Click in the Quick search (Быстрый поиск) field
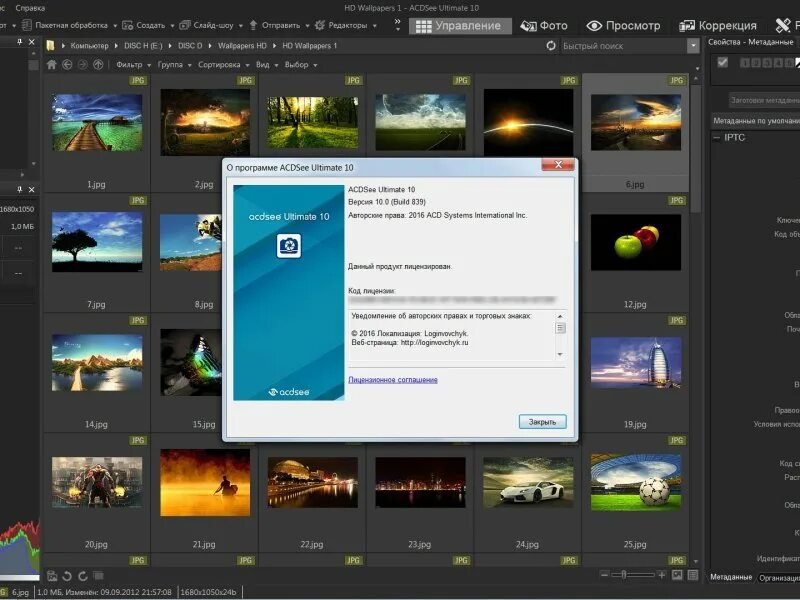The width and height of the screenshot is (800, 600). (623, 46)
